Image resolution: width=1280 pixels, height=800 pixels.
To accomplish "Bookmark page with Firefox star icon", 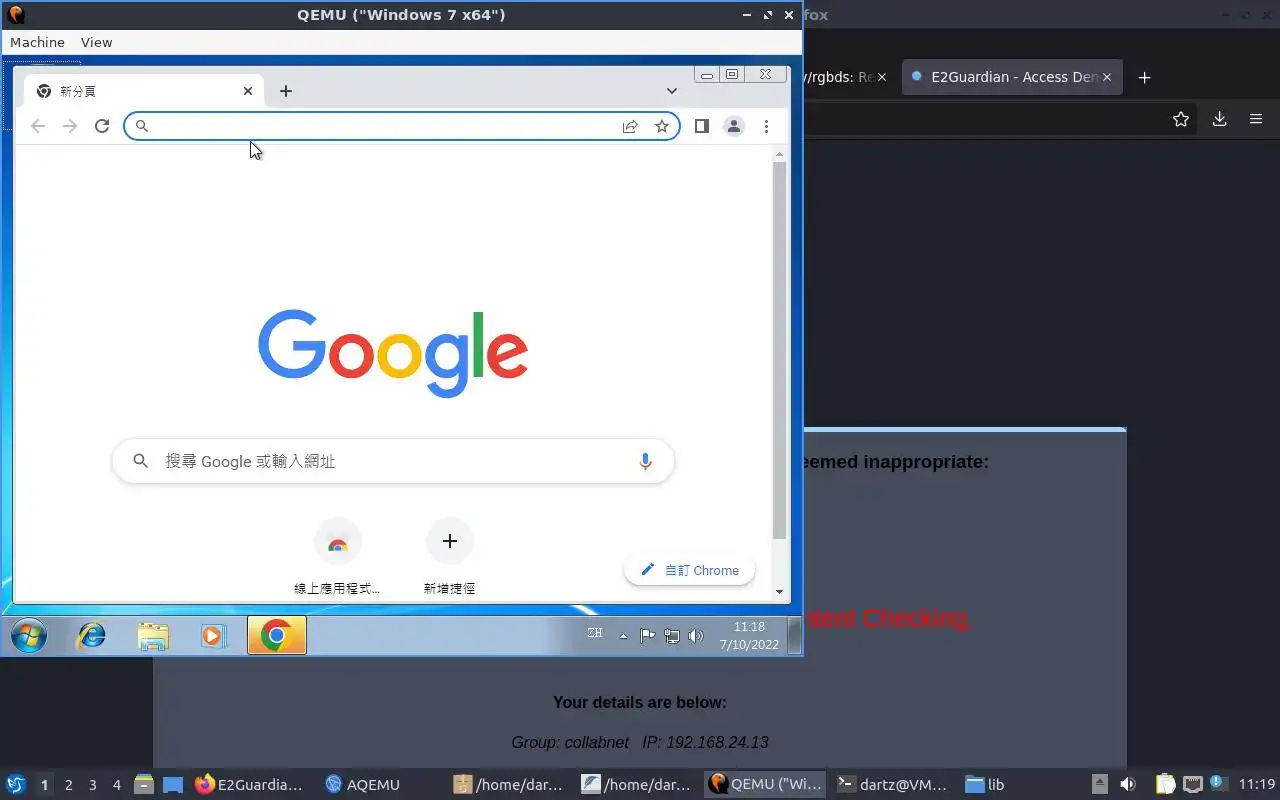I will [x=1181, y=119].
